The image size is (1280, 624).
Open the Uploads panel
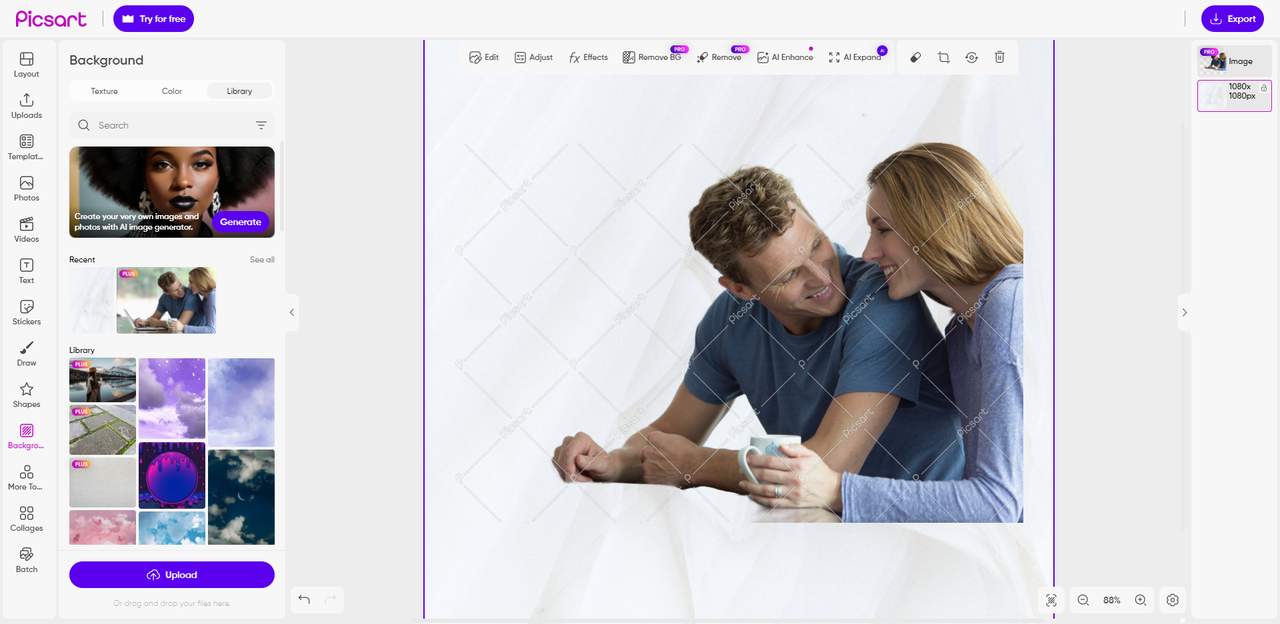pyautogui.click(x=26, y=106)
